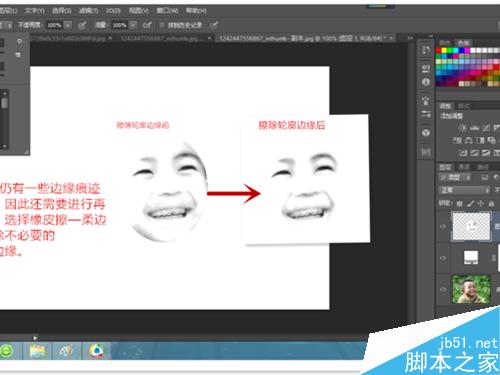Screen dimensions: 500x375
Task: Hide the bottom photo layer
Action: (x=443, y=289)
